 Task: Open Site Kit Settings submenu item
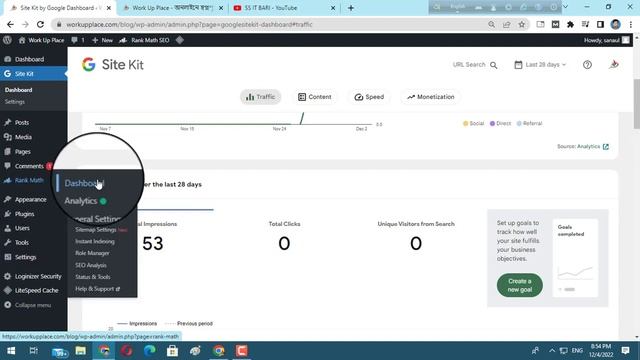tap(15, 102)
